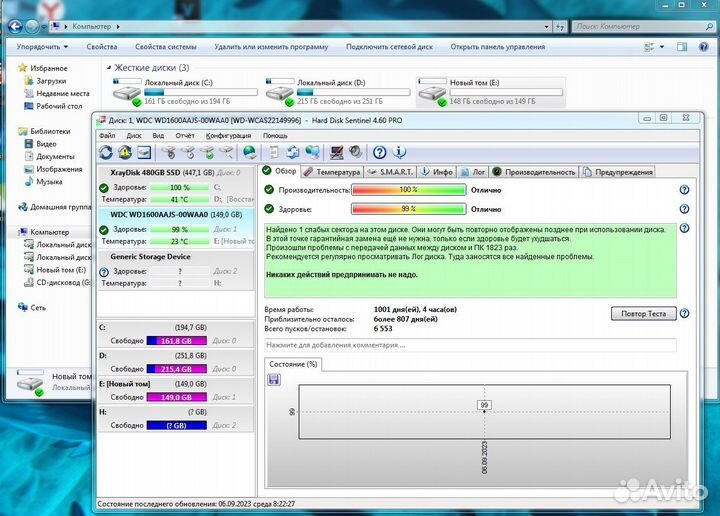Click the comment input field
Image resolution: width=720 pixels, height=516 pixels.
click(470, 345)
